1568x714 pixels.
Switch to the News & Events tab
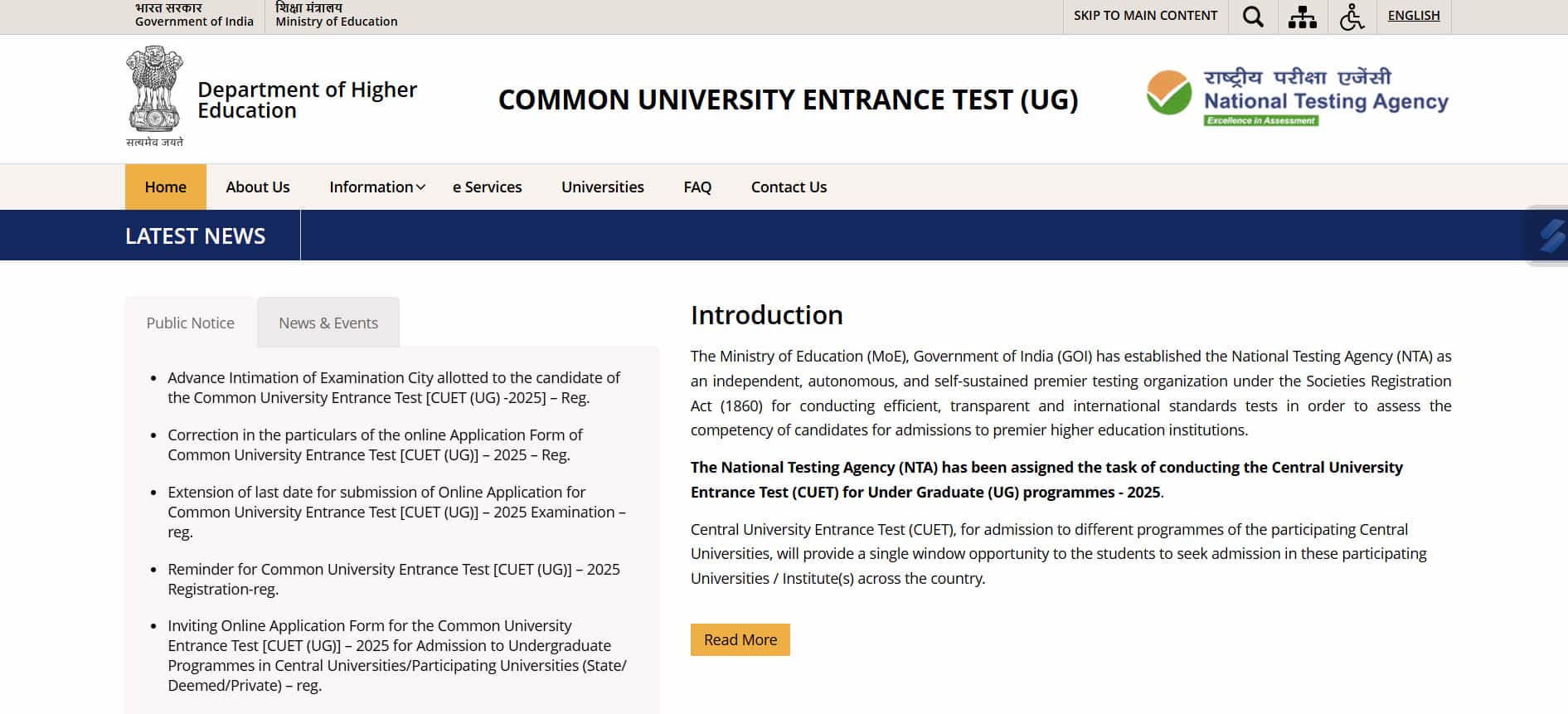(x=328, y=323)
